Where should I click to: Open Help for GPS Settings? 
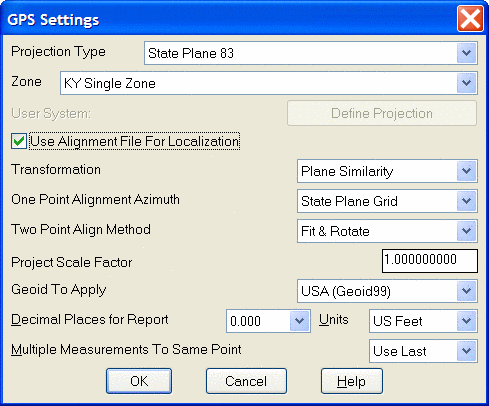[x=352, y=381]
